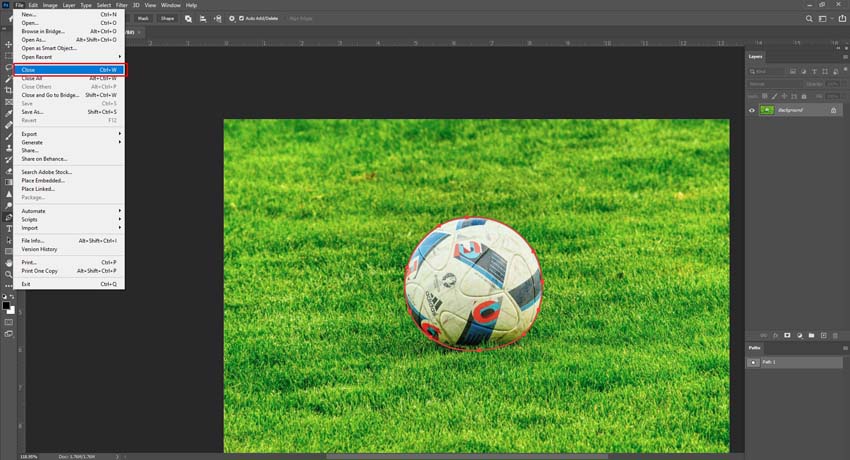Select the Crop tool
This screenshot has width=850, height=460.
(8, 90)
